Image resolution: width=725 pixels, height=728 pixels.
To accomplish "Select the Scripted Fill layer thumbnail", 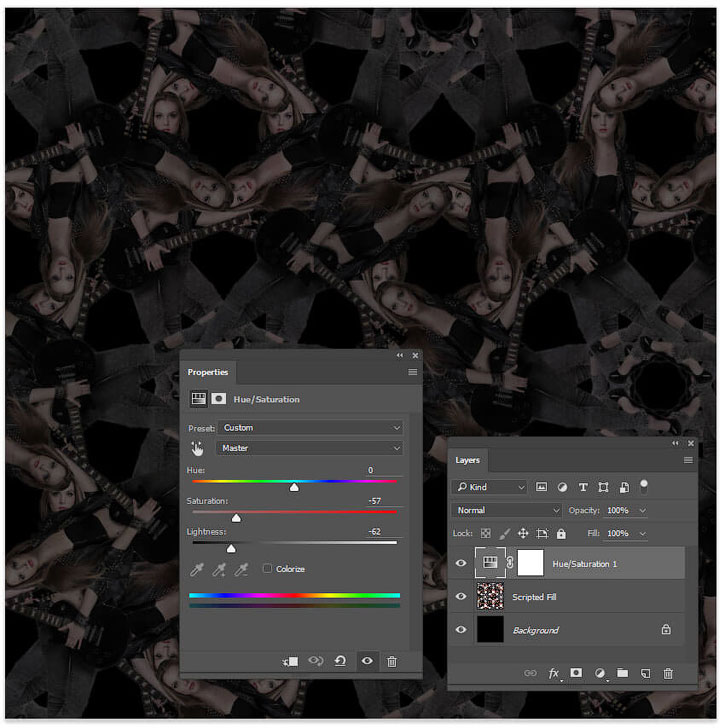I will (492, 598).
